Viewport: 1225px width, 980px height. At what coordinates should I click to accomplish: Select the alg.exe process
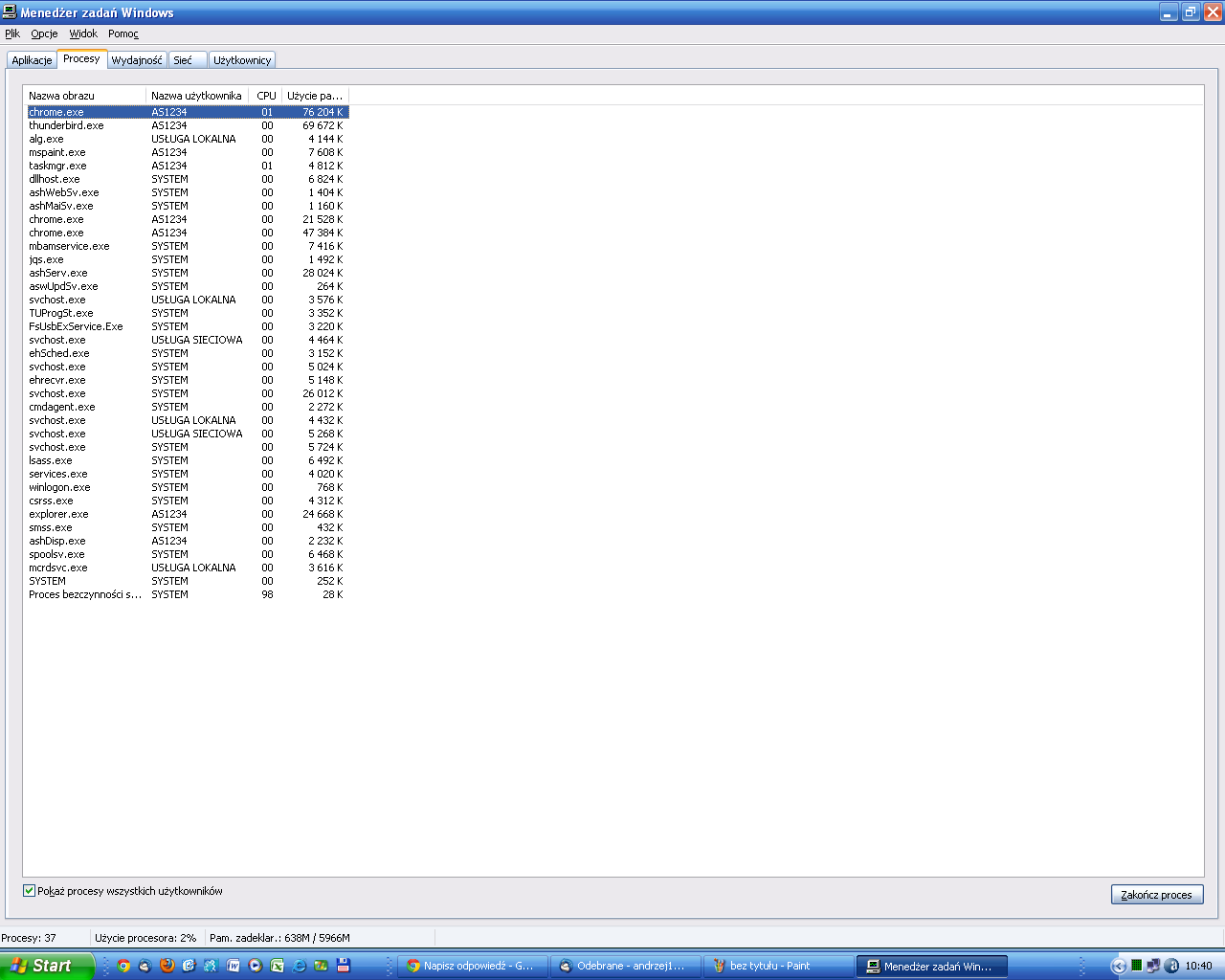(188, 139)
